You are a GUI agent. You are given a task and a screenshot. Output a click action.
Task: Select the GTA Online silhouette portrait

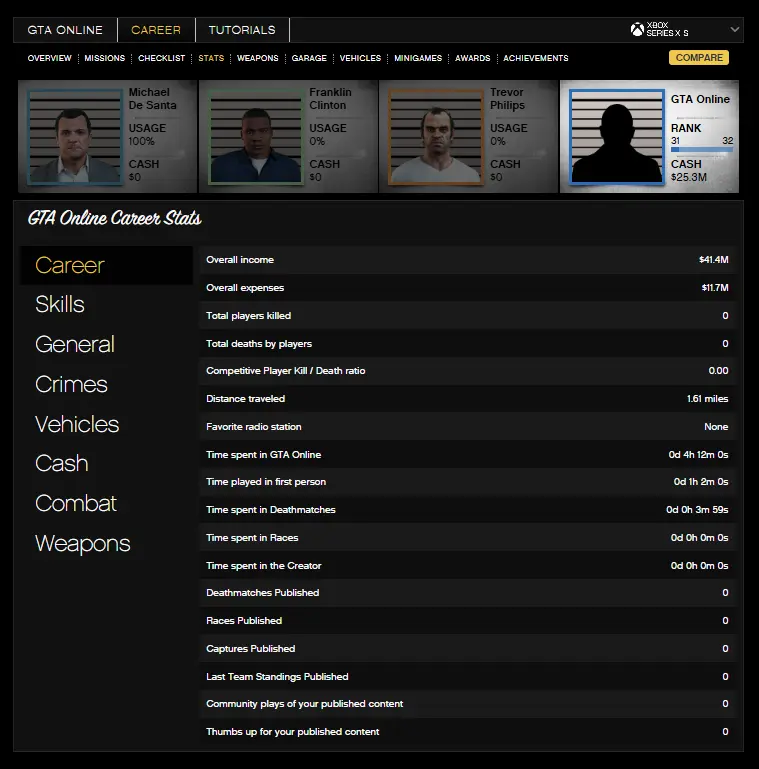(617, 136)
